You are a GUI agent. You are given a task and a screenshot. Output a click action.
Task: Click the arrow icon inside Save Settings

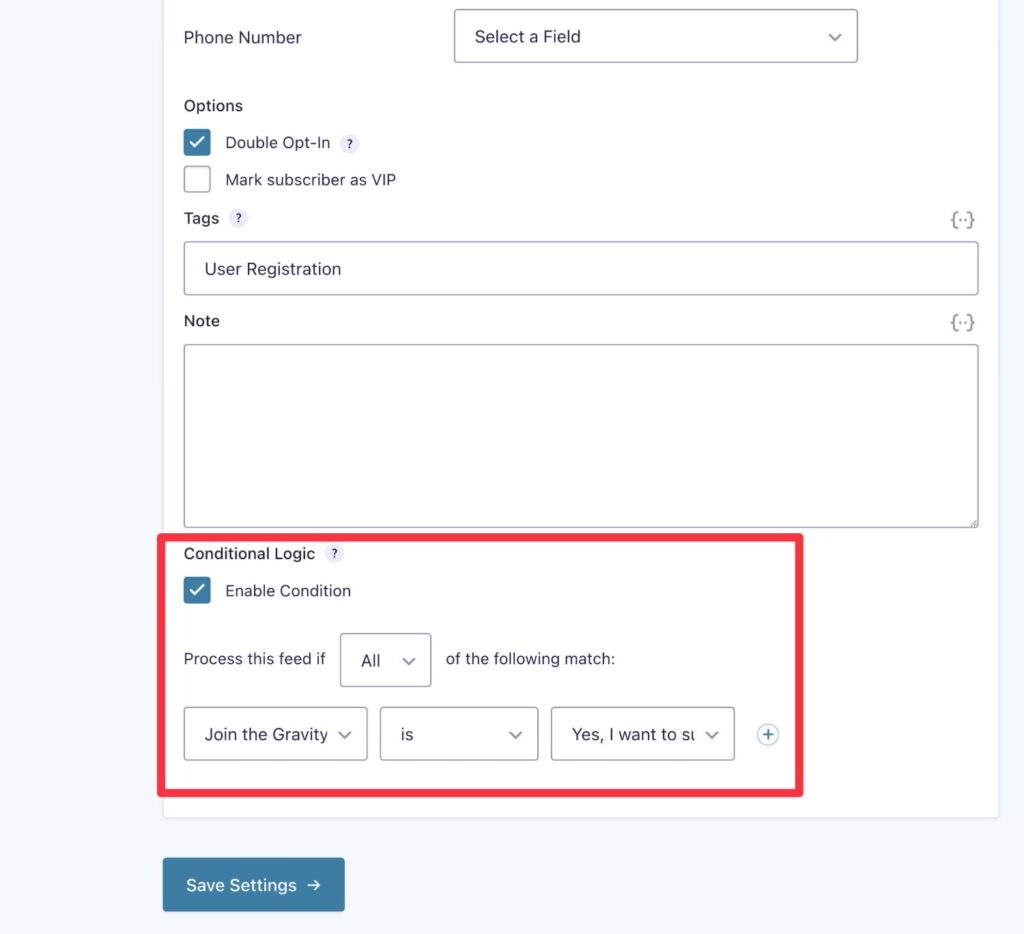[x=314, y=884]
